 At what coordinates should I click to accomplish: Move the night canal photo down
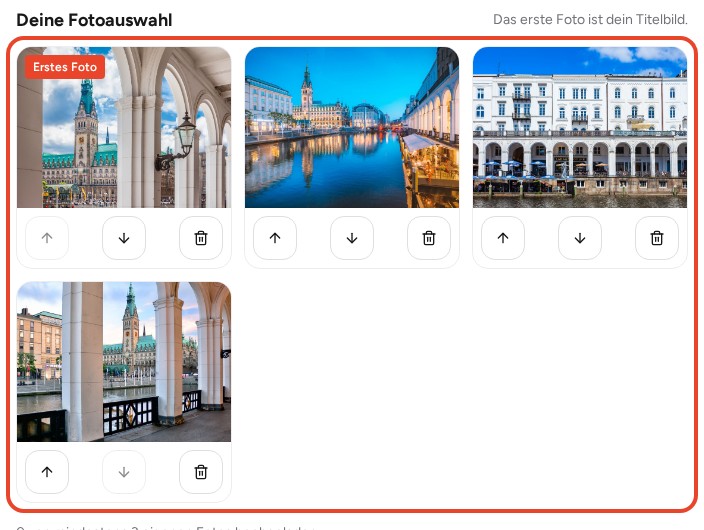(x=352, y=238)
